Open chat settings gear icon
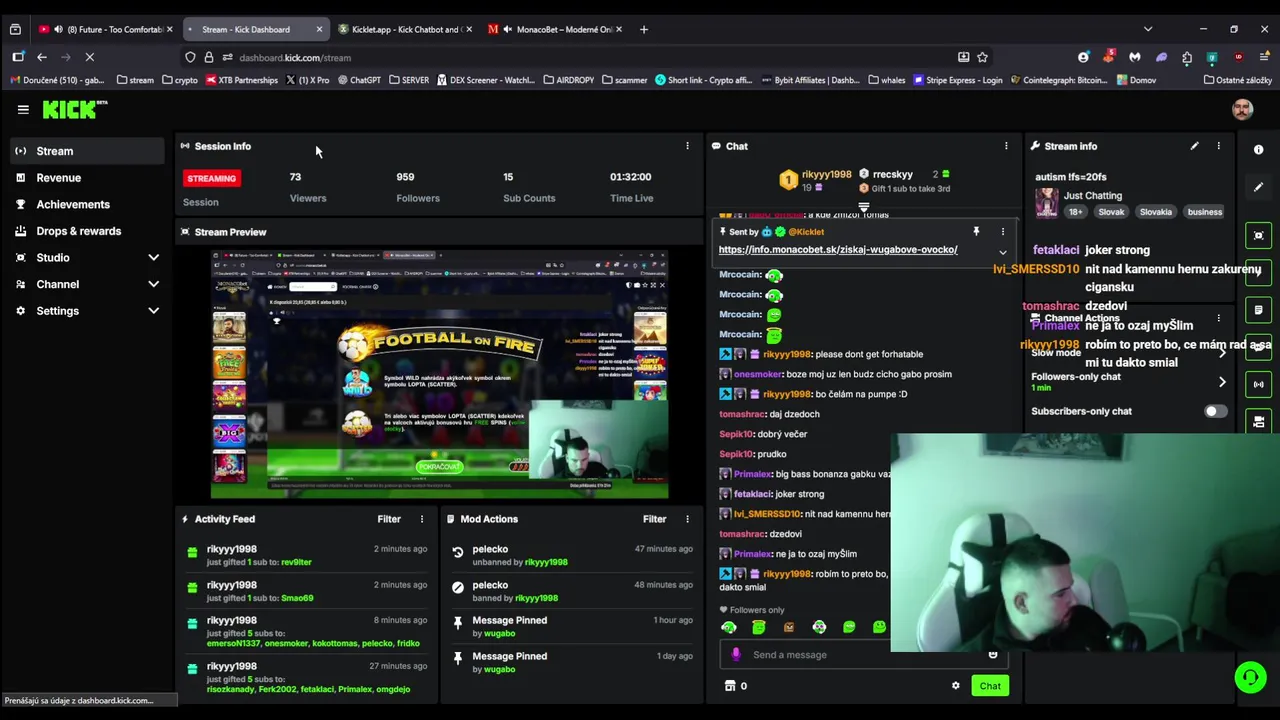 [x=955, y=686]
